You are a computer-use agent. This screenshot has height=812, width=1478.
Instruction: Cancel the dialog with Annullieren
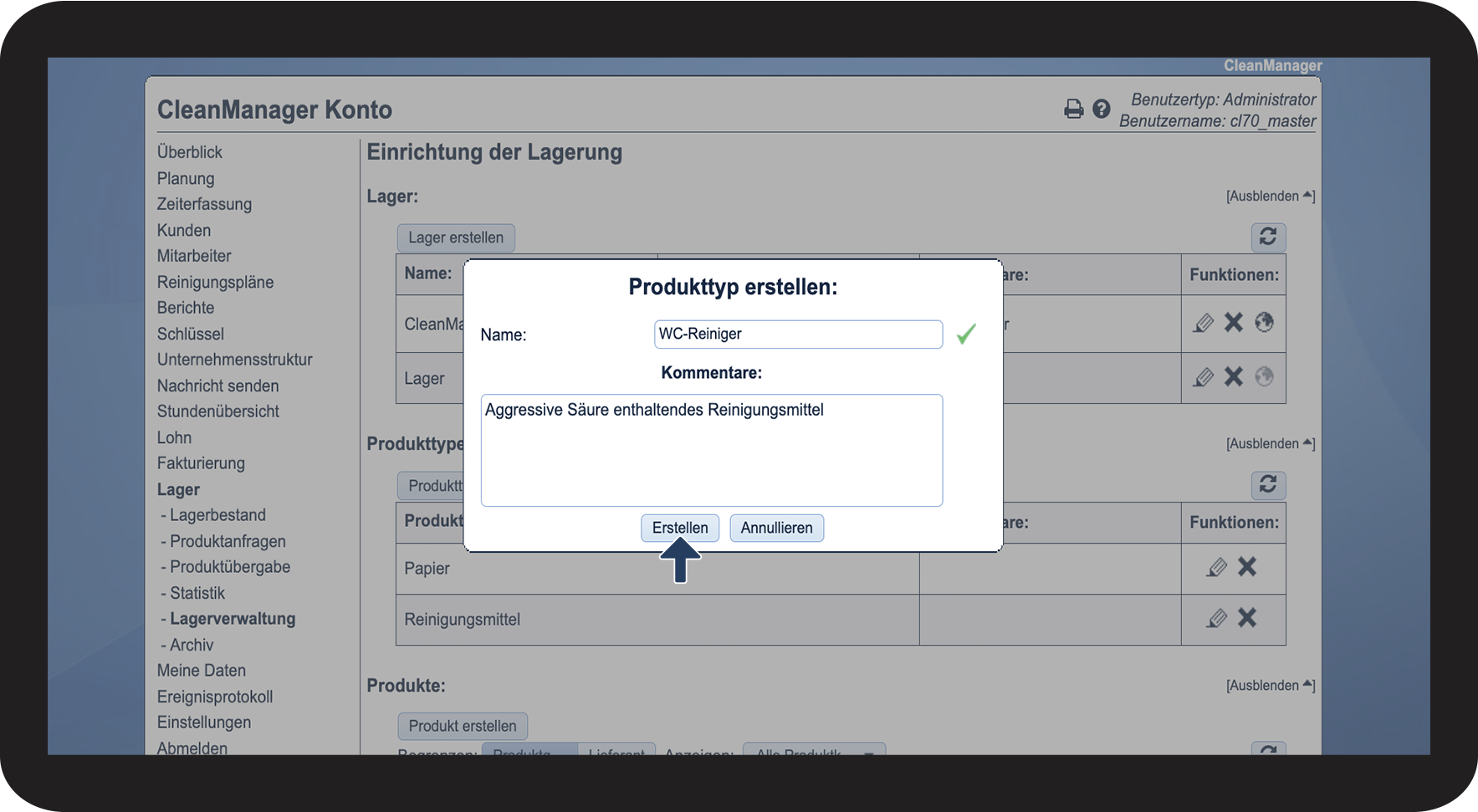point(776,528)
